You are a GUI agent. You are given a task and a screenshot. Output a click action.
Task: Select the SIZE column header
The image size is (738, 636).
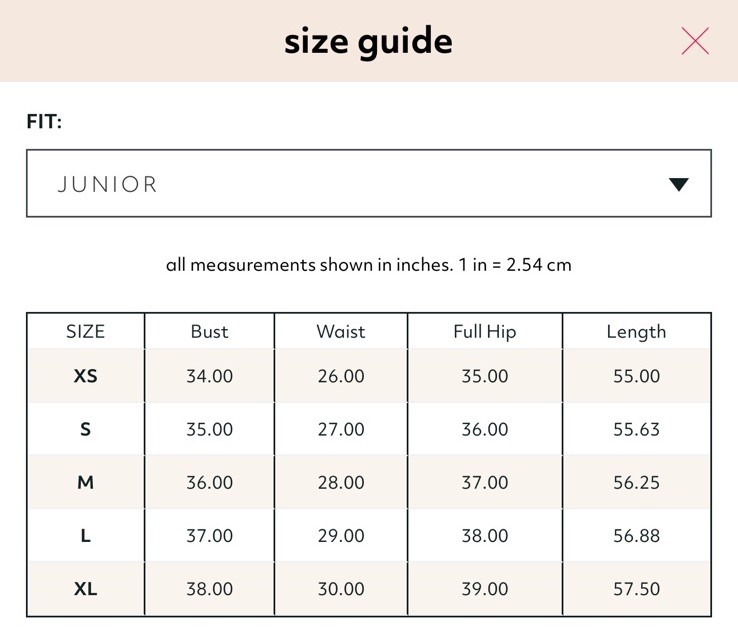pyautogui.click(x=85, y=331)
